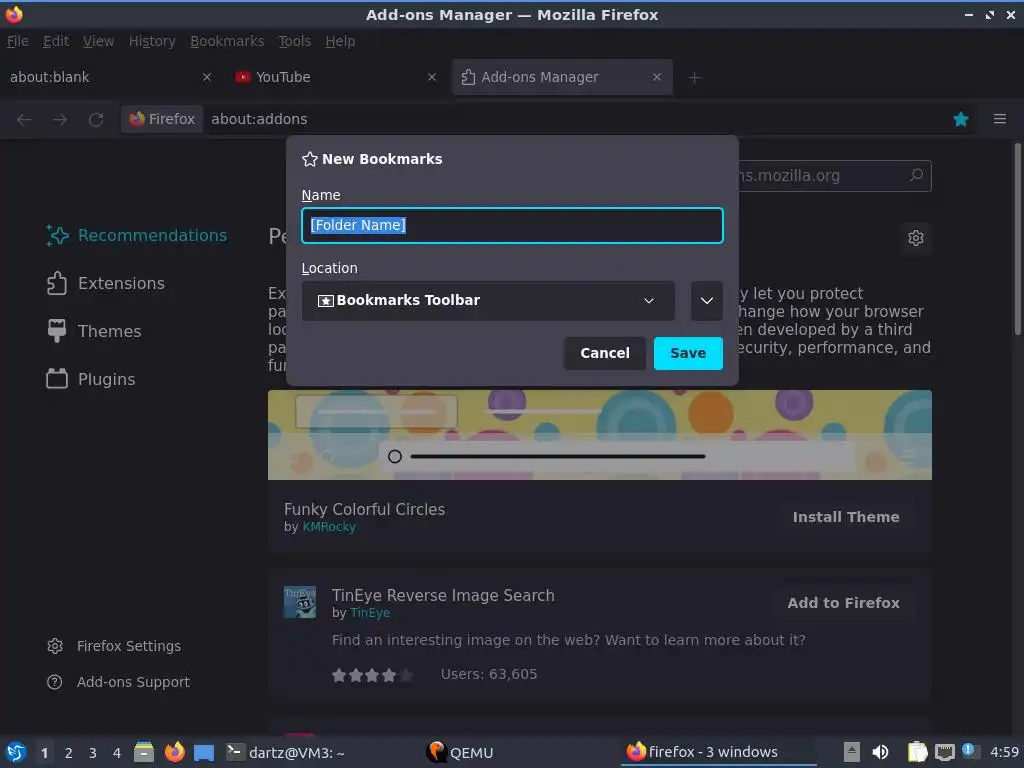The image size is (1024, 768).
Task: Switch to the about:blank tab
Action: click(111, 77)
